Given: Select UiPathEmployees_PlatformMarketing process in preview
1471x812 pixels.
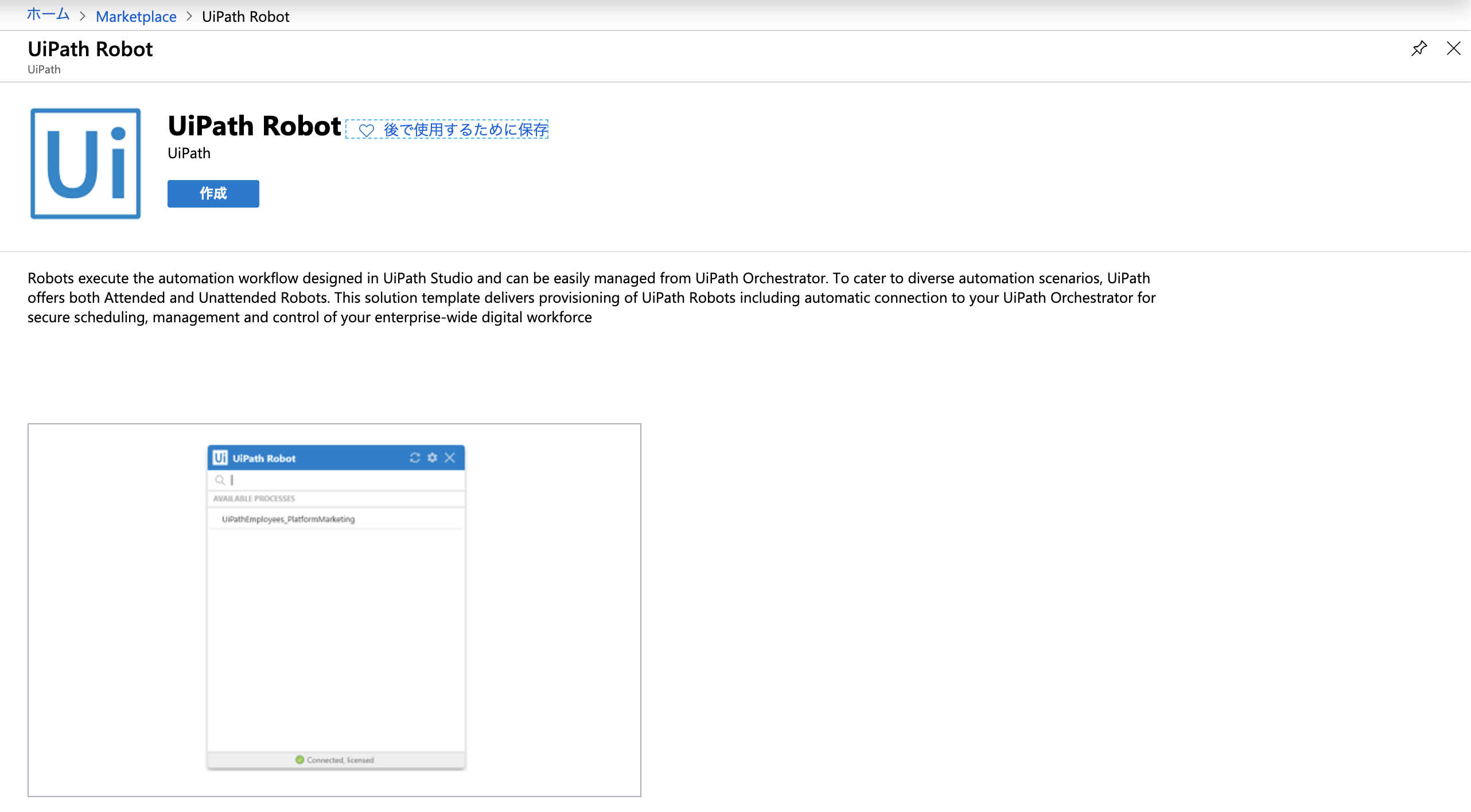Looking at the screenshot, I should (289, 519).
